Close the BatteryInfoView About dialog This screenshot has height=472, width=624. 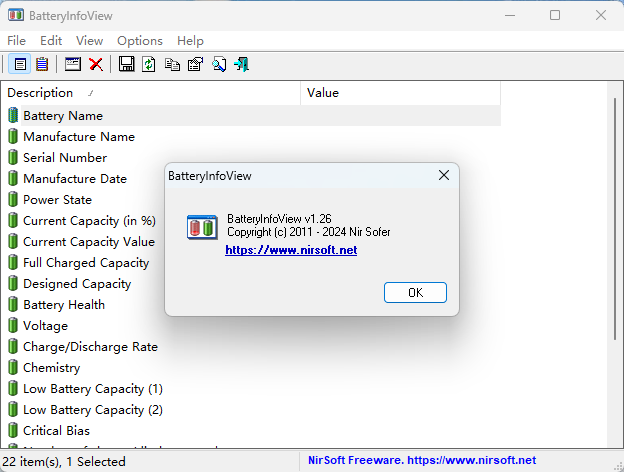pos(444,175)
